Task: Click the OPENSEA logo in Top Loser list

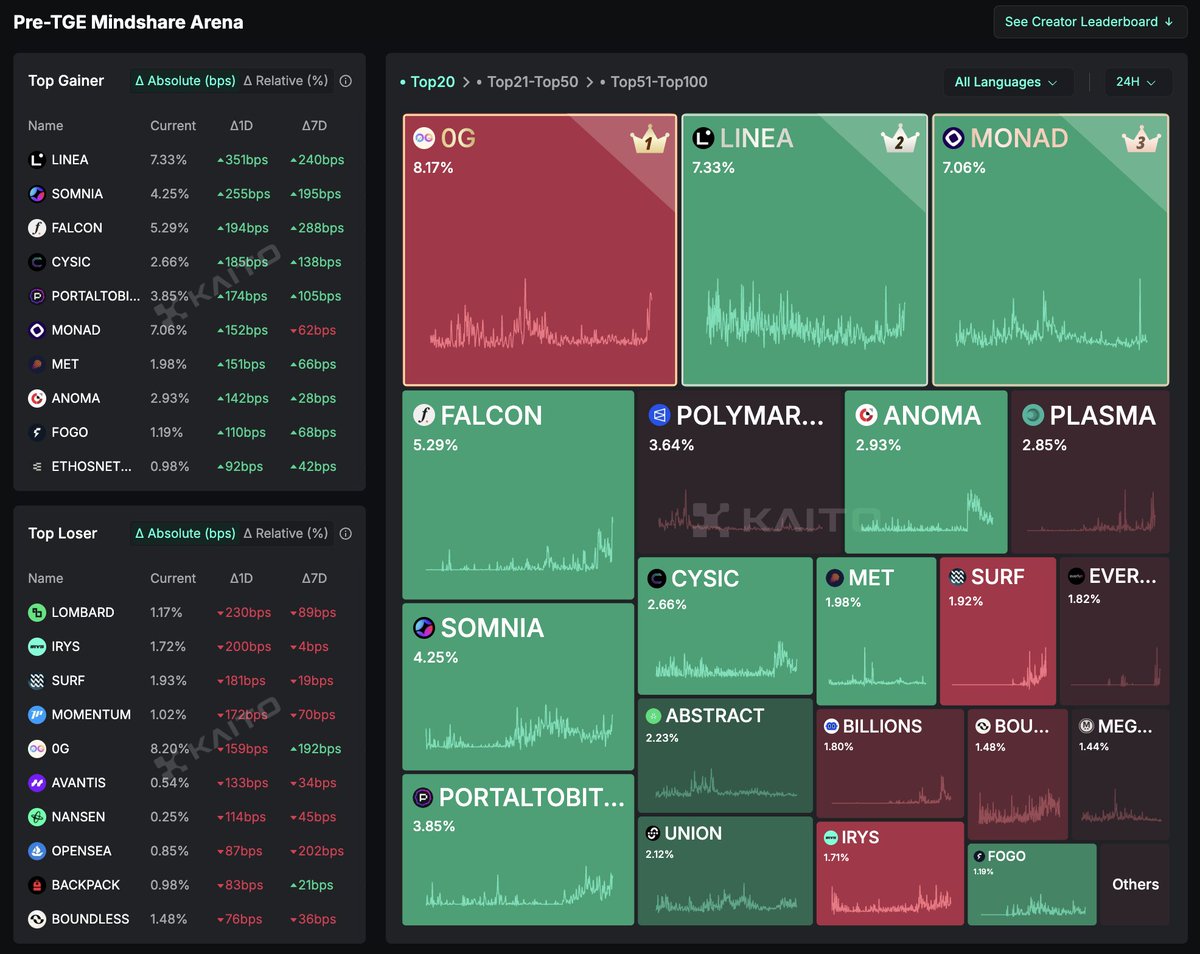Action: [37, 851]
